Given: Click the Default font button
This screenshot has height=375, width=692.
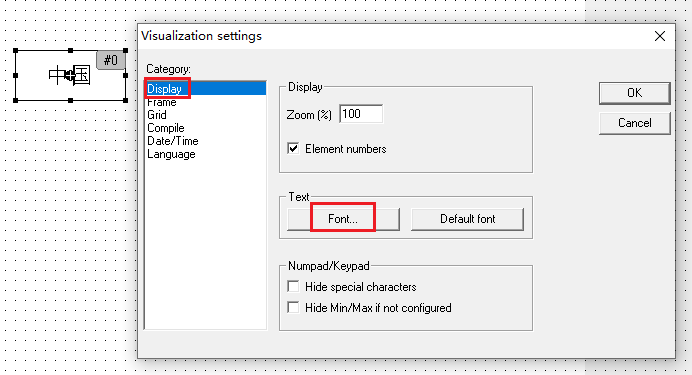Looking at the screenshot, I should (x=467, y=219).
